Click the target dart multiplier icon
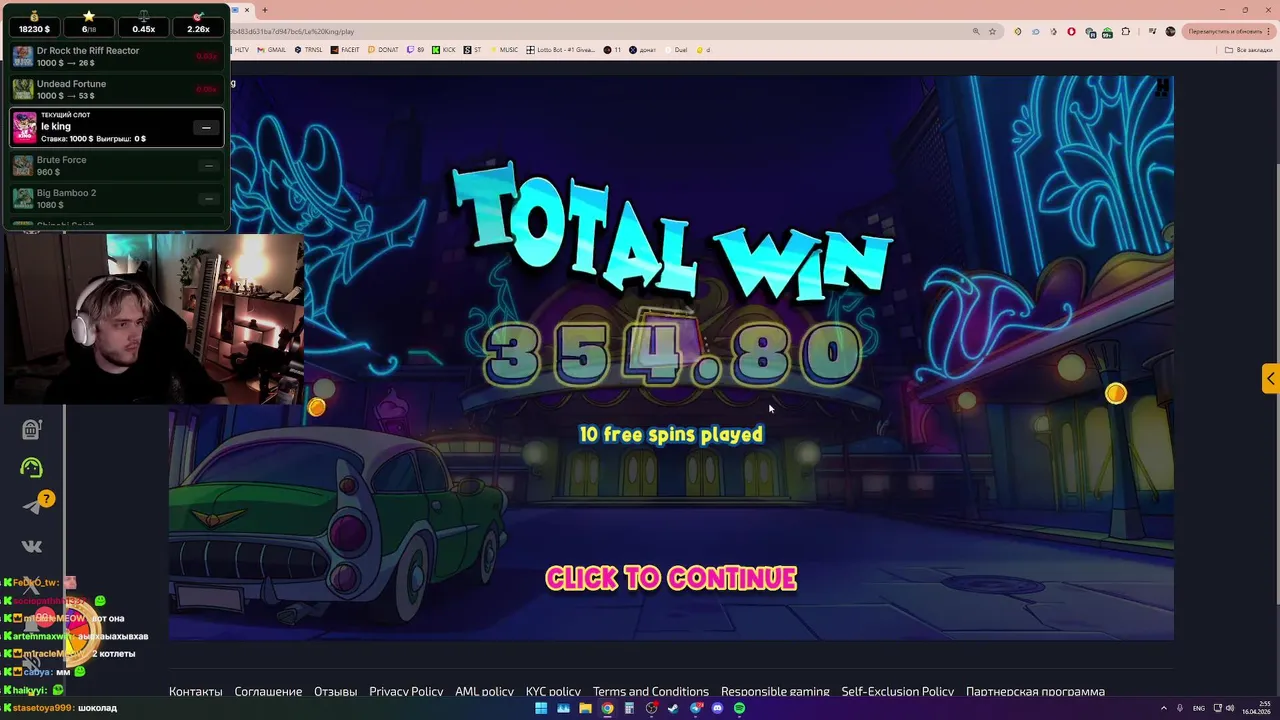1280x720 pixels. click(x=198, y=15)
